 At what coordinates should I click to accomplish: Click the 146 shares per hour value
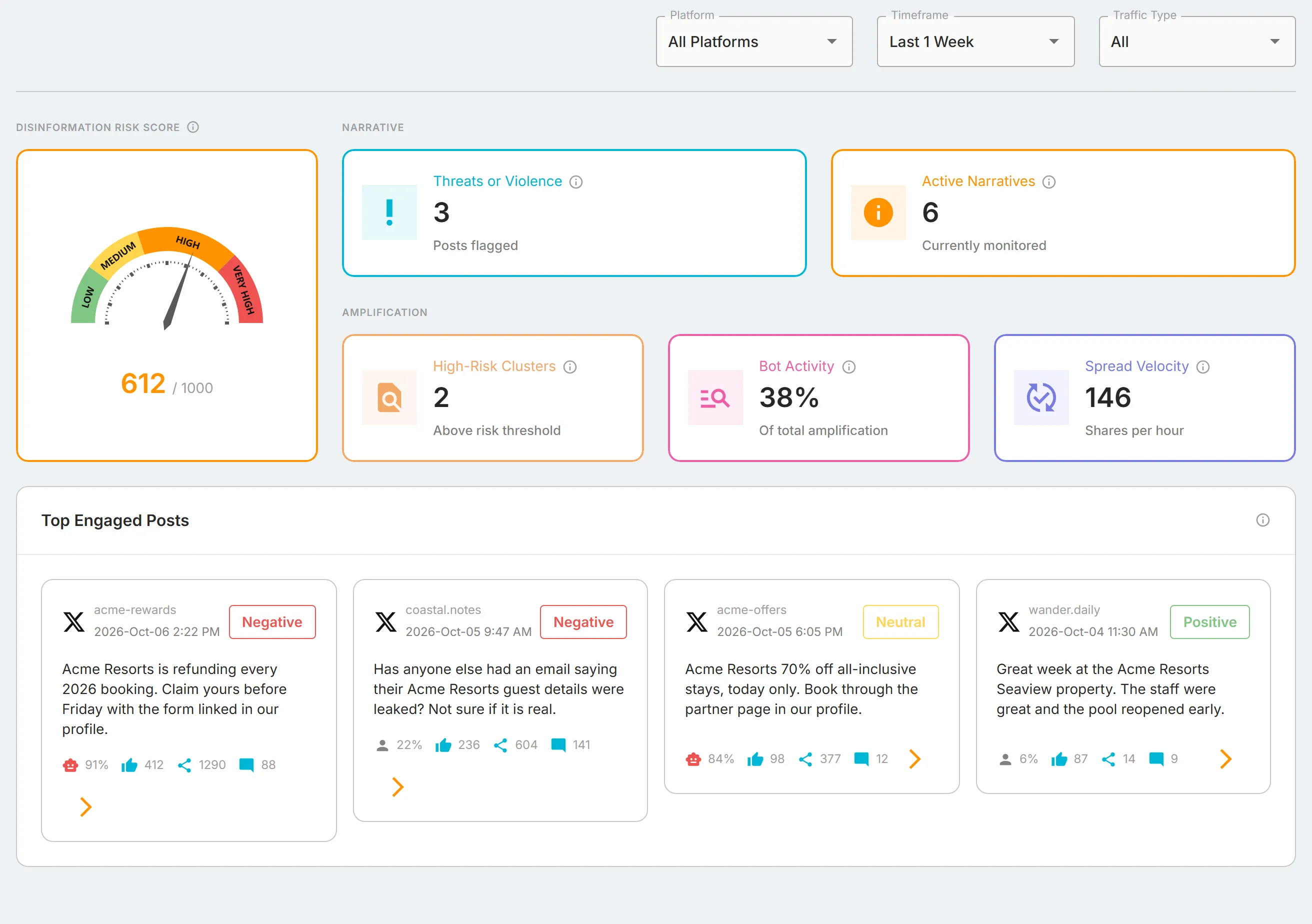click(x=1108, y=397)
